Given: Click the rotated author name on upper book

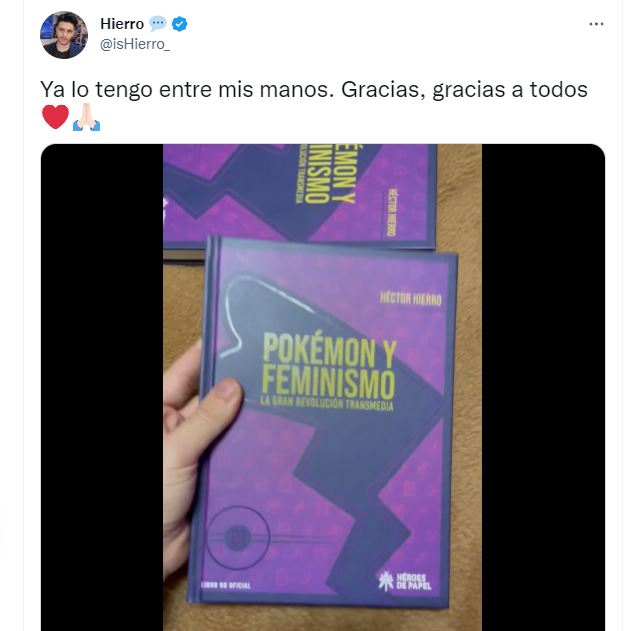Looking at the screenshot, I should click(392, 212).
